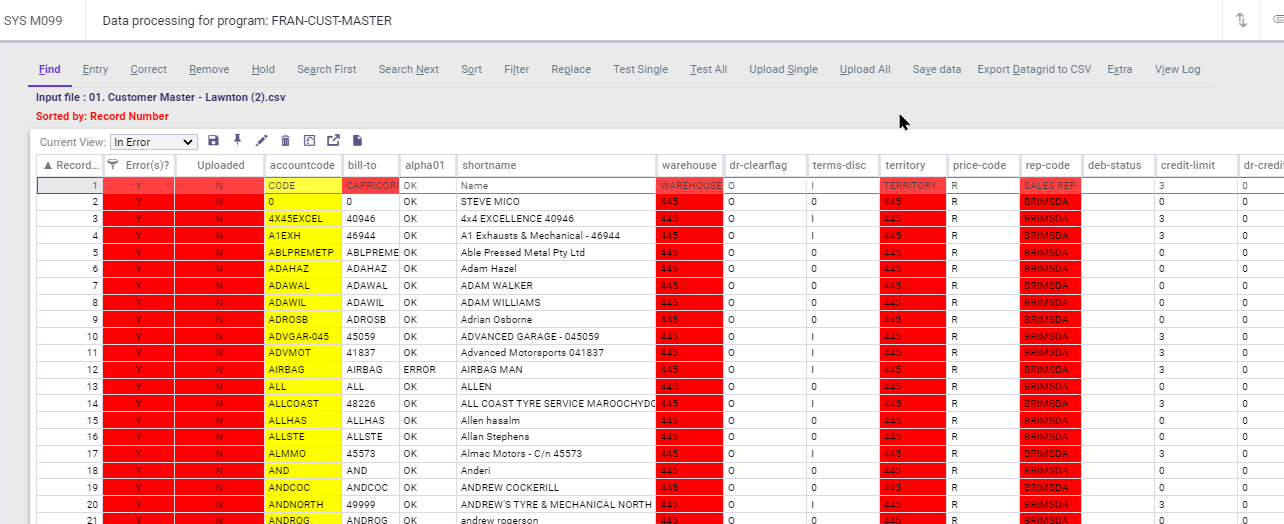
Task: Click the ERROR cell in AIRBAG row
Action: (427, 370)
